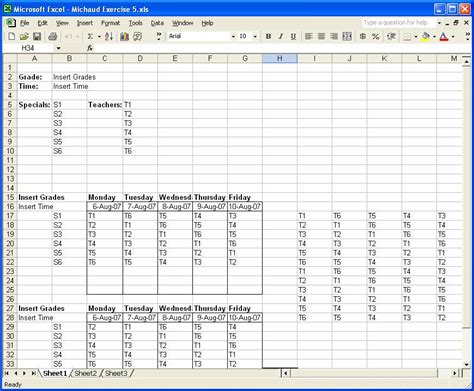Screen dimensions: 474x391
Task: Open the Name Box dropdown arrow
Action: [58, 48]
